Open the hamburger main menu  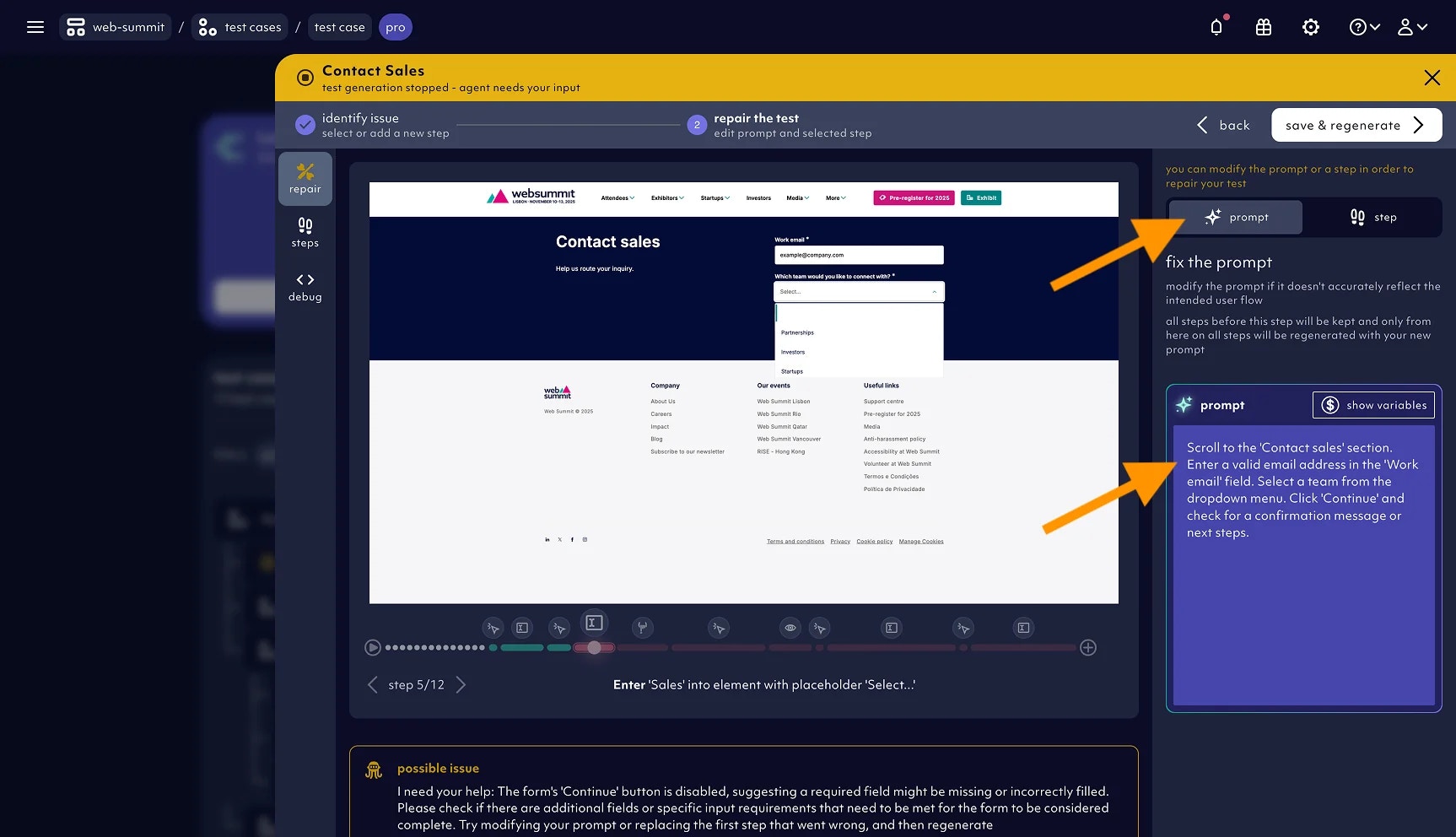tap(35, 27)
